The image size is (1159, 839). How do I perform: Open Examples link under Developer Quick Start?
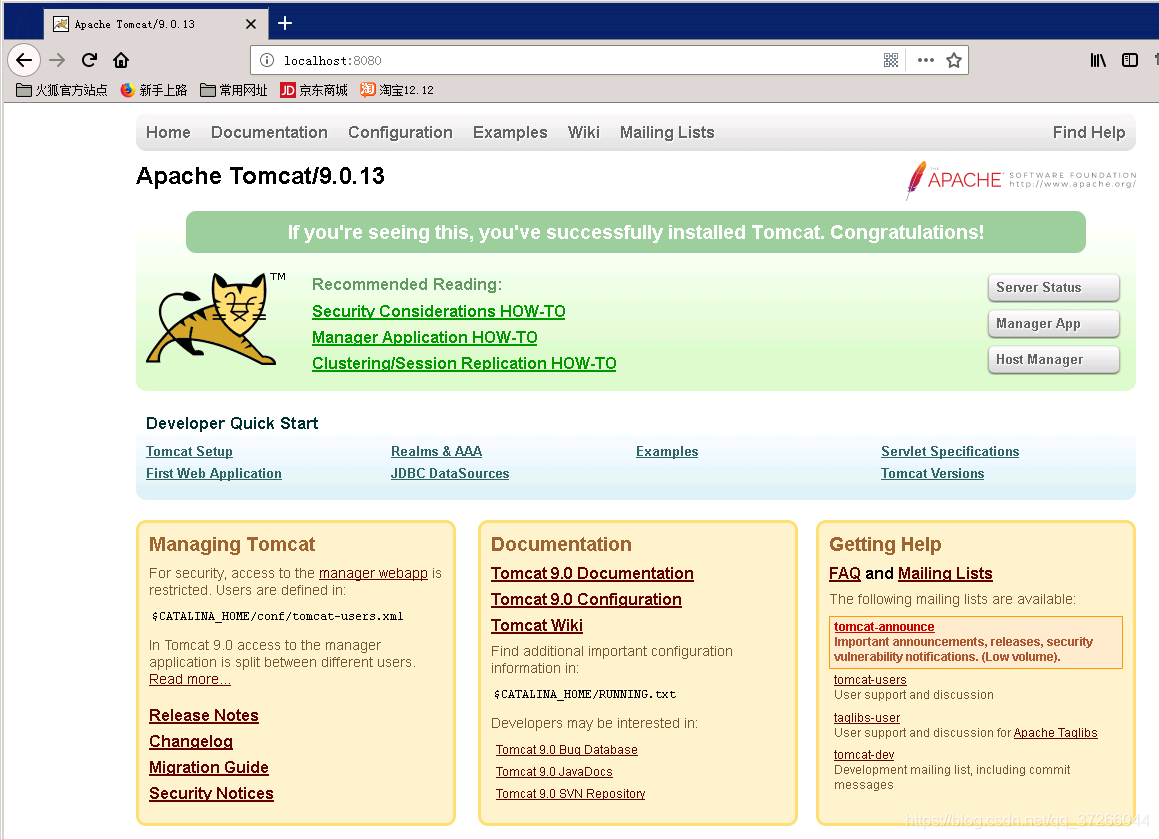pos(667,452)
